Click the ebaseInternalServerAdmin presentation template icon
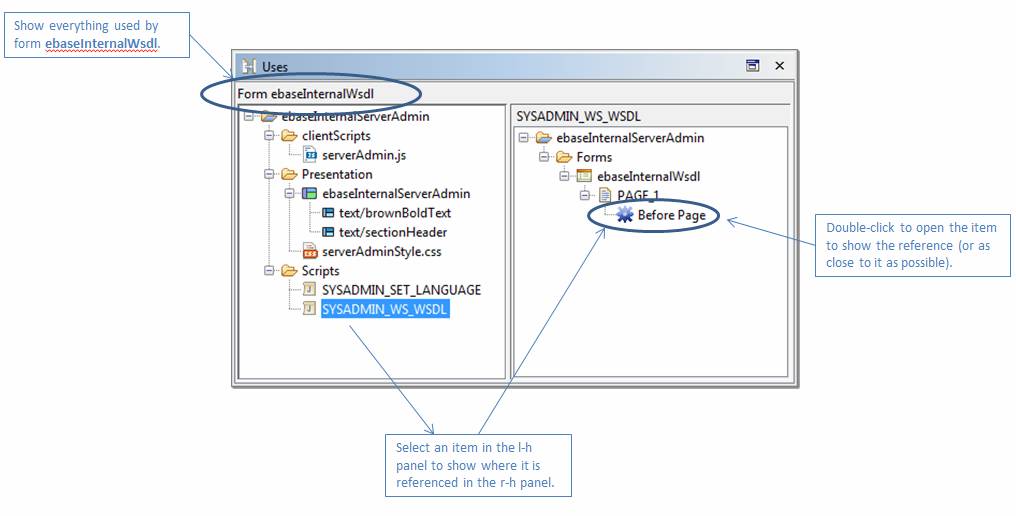This screenshot has width=1016, height=516. coord(310,194)
